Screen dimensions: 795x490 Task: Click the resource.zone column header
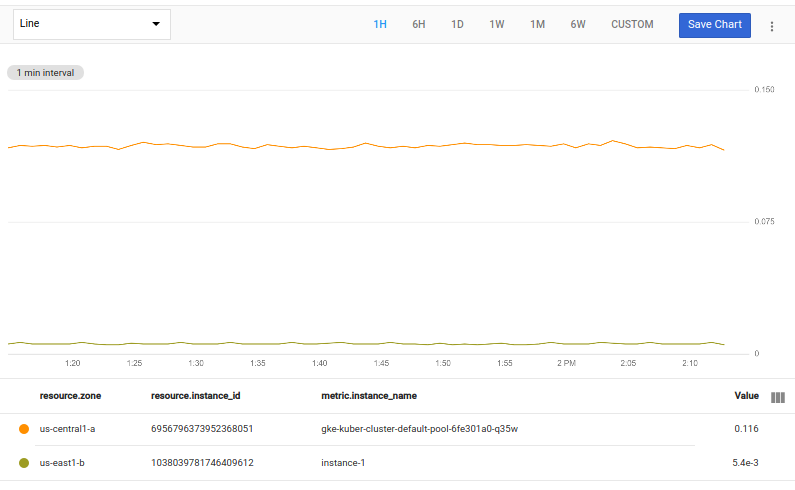pos(70,396)
